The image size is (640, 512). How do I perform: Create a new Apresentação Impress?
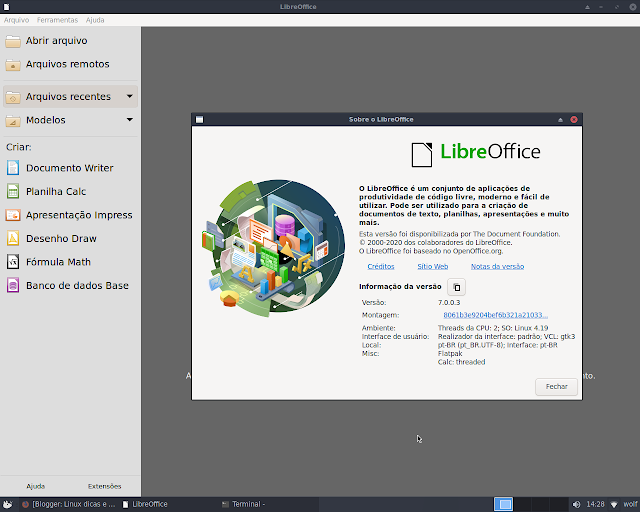tap(79, 215)
